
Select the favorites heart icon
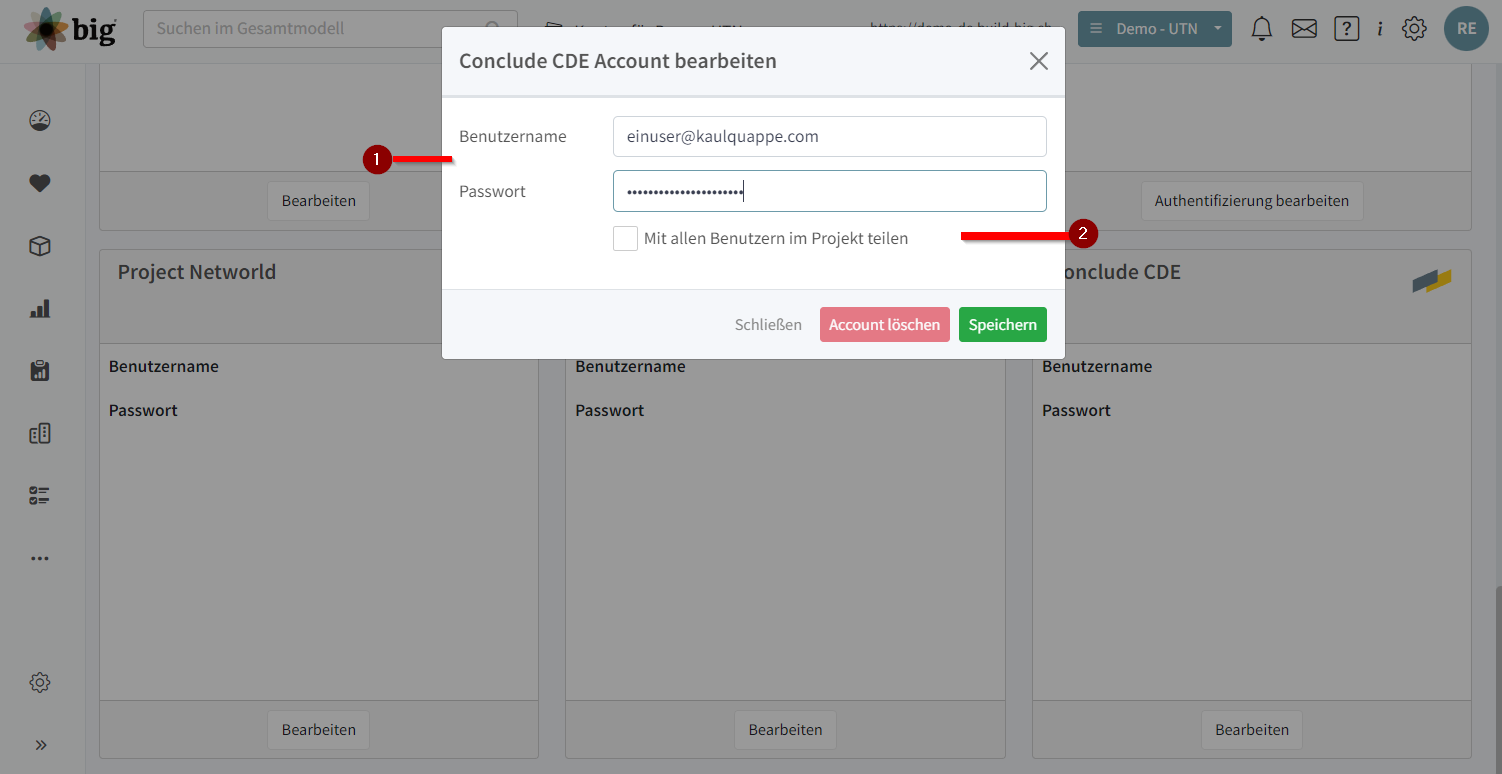[39, 183]
